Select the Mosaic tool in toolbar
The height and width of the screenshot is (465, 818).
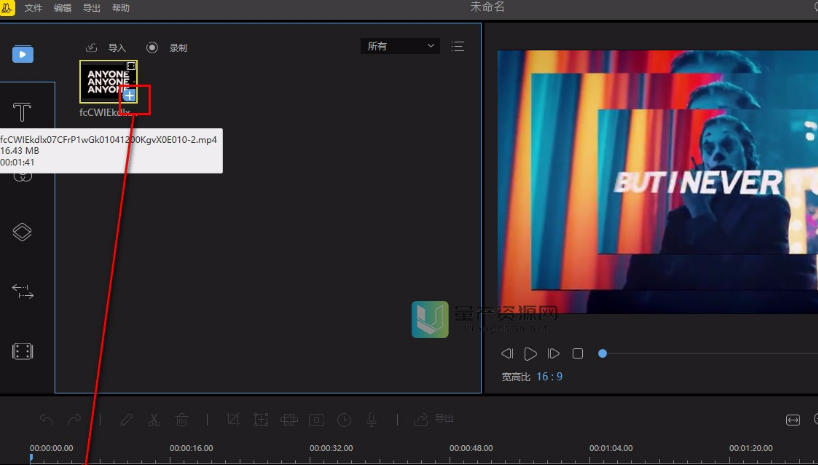[288, 419]
